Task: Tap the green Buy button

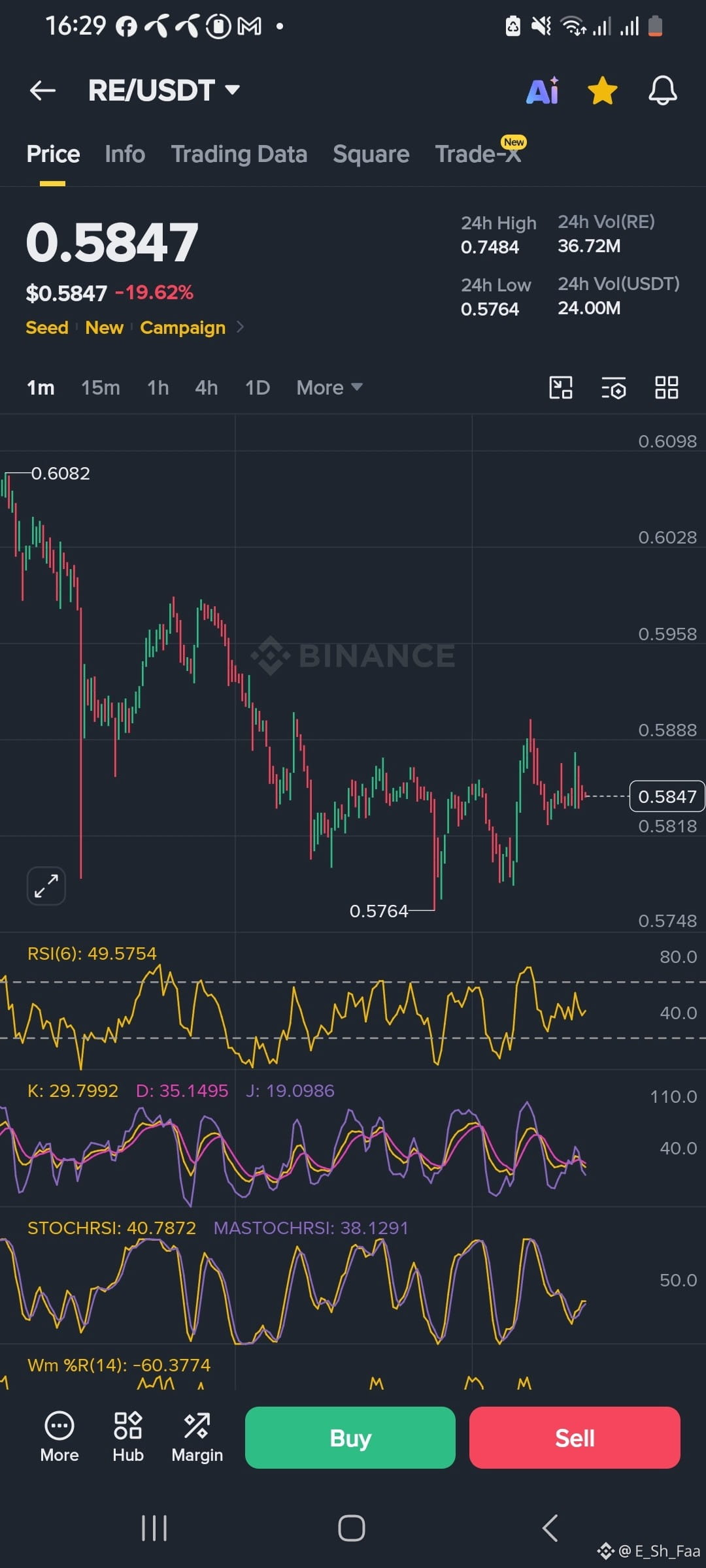Action: pyautogui.click(x=350, y=1437)
